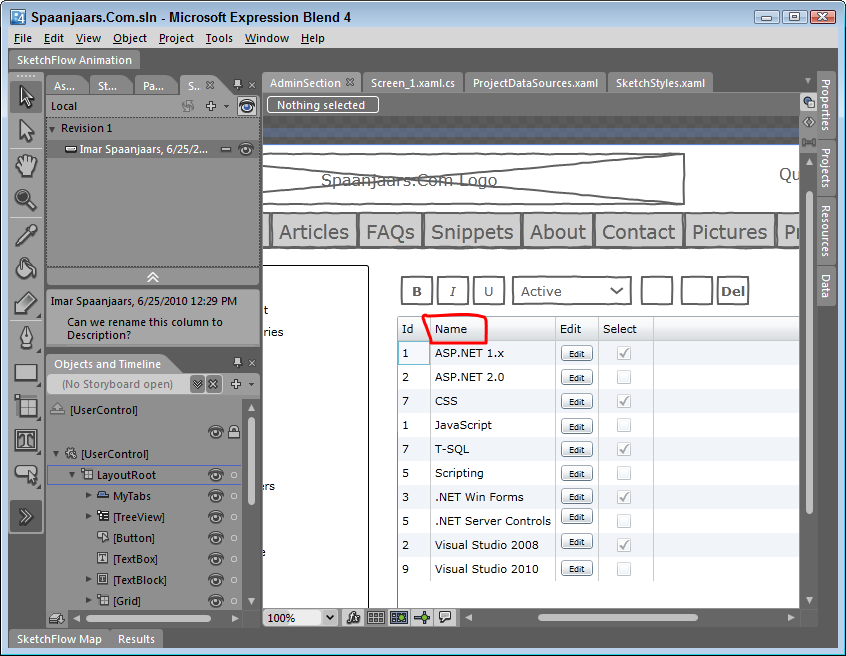Select the Eyedropper tool
Viewport: 846px width, 656px height.
[26, 235]
